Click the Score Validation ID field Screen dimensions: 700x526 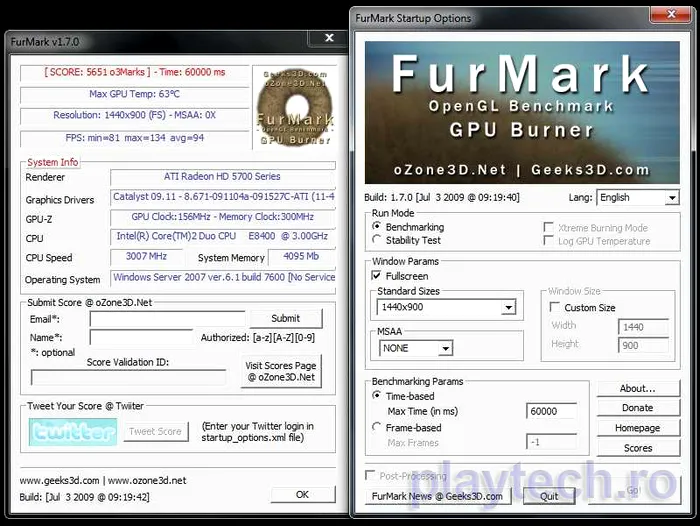pos(129,377)
